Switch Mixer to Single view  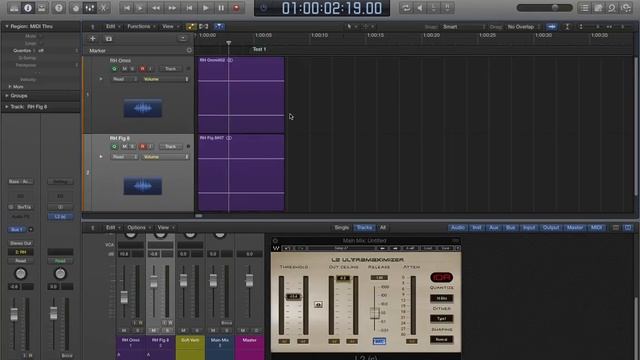tap(342, 228)
